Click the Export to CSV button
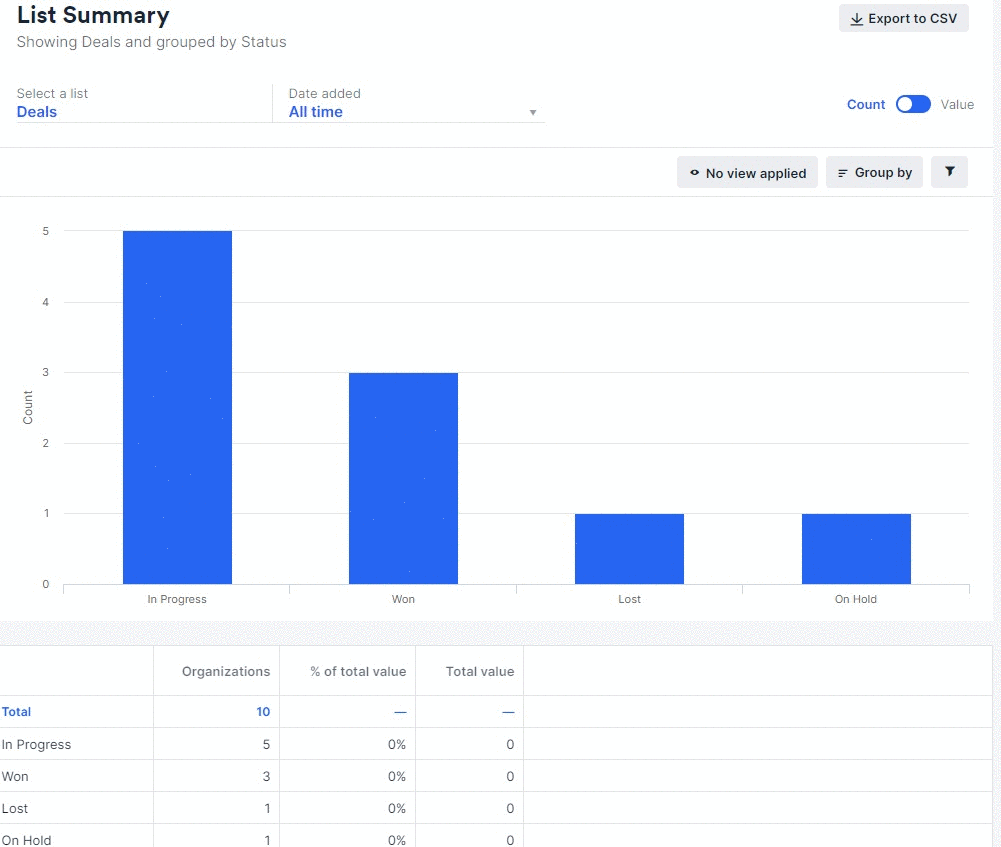 903,18
